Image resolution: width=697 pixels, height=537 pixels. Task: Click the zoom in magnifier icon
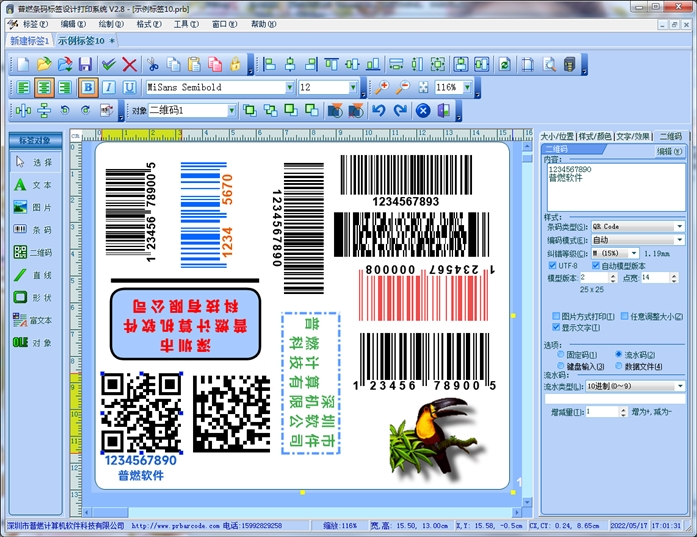[380, 87]
